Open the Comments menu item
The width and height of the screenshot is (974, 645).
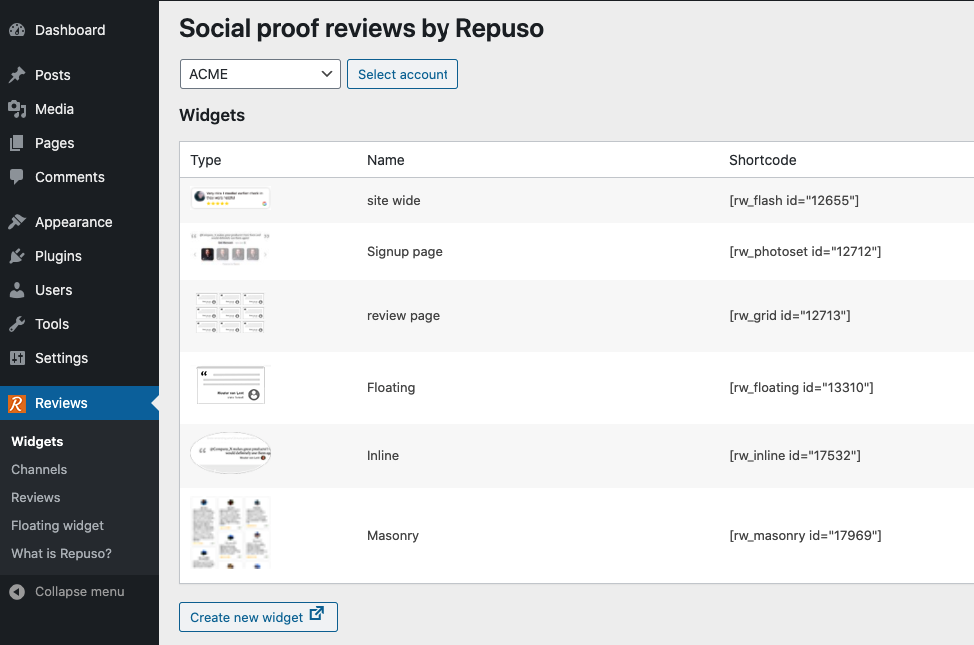80,177
